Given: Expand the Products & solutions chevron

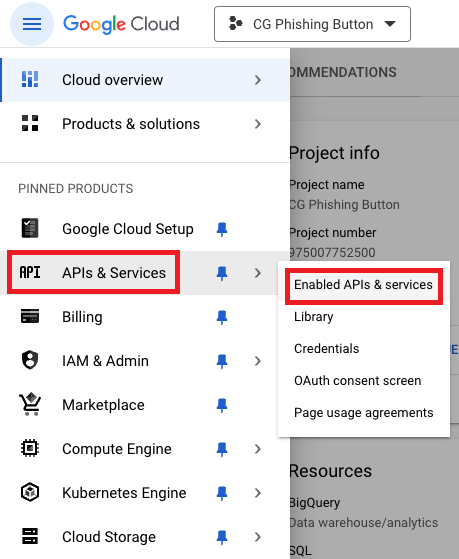Looking at the screenshot, I should [x=258, y=124].
